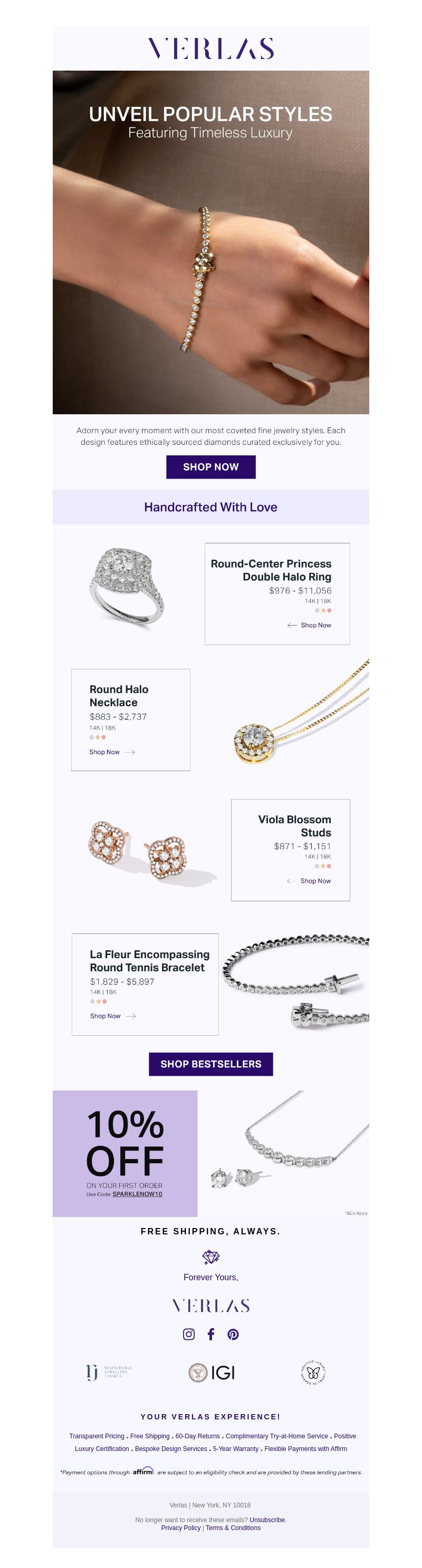Click the SHOP BESTSELLERS button

[x=210, y=1064]
